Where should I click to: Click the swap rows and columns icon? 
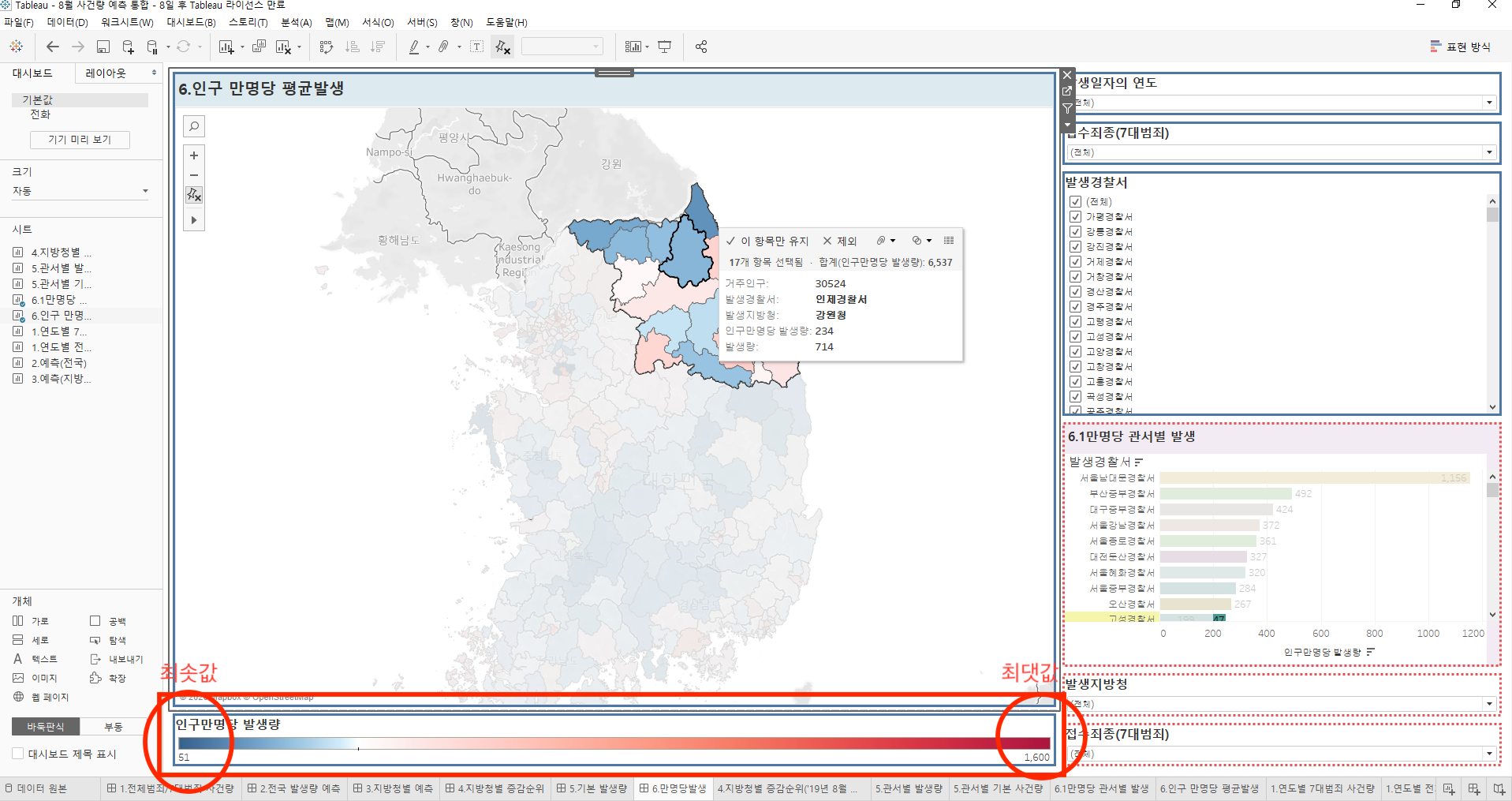click(x=327, y=47)
